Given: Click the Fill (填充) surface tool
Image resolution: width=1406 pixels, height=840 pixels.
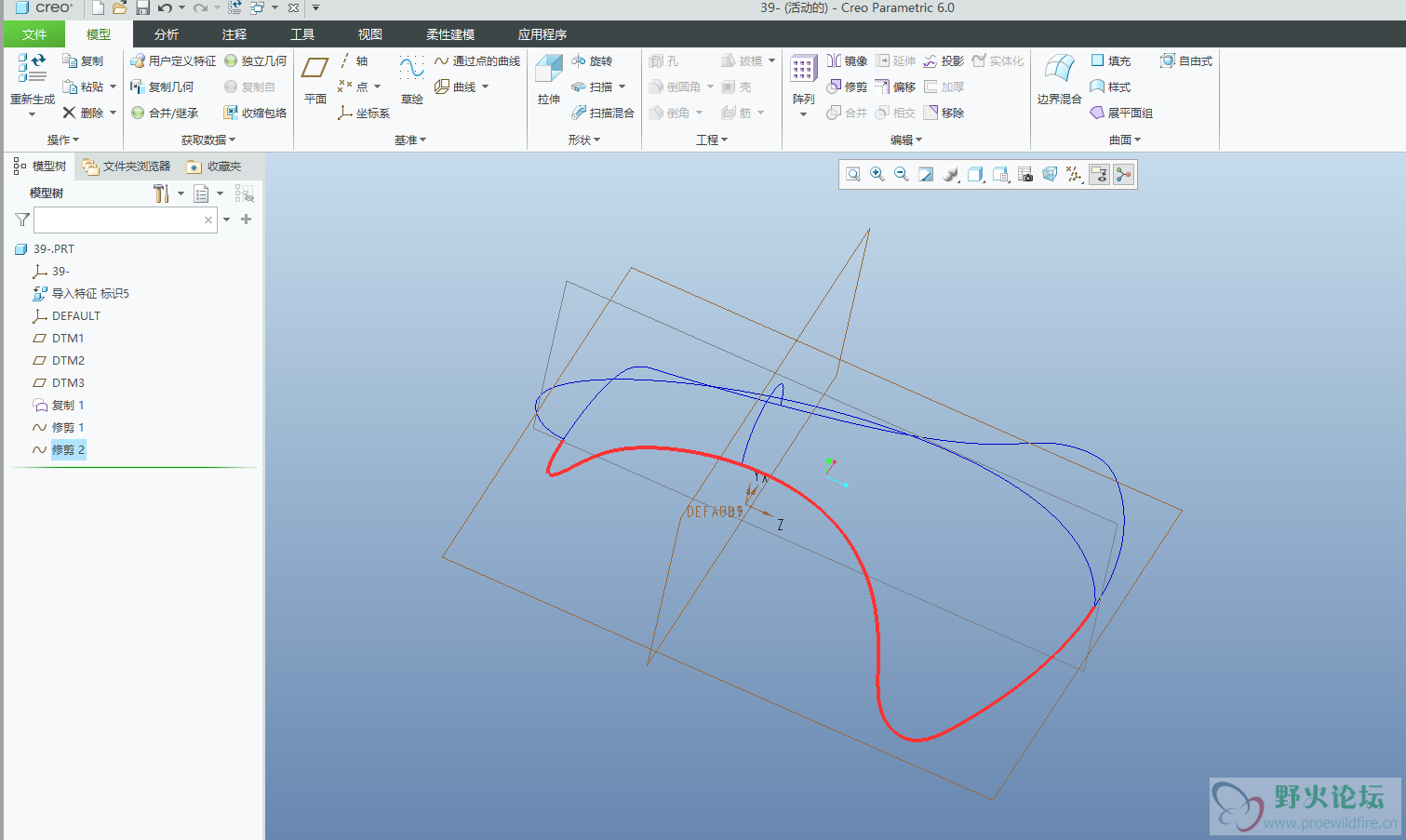Looking at the screenshot, I should coord(1110,60).
